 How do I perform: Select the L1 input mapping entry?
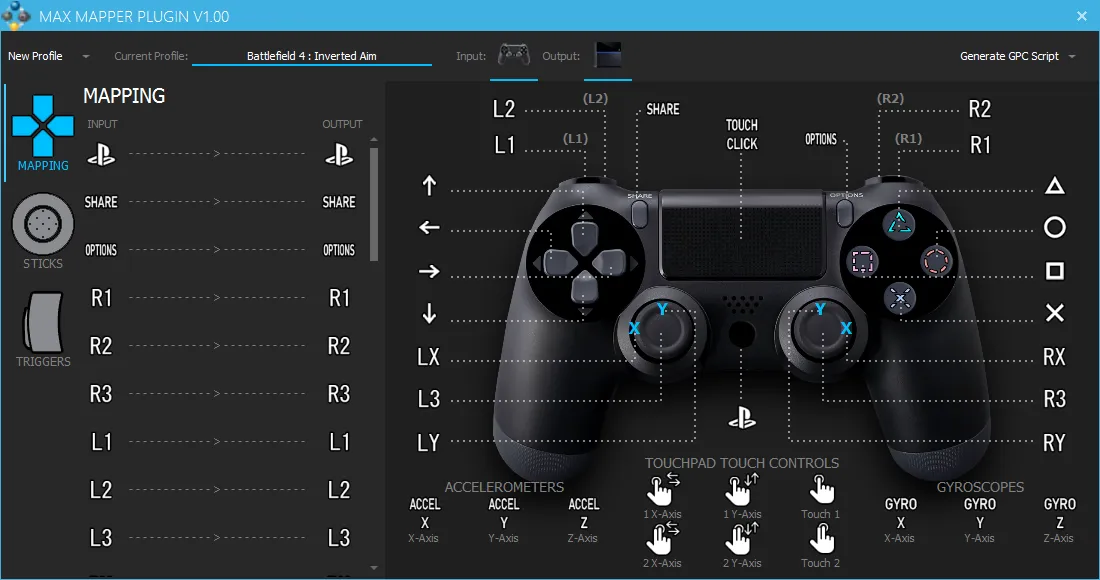101,442
